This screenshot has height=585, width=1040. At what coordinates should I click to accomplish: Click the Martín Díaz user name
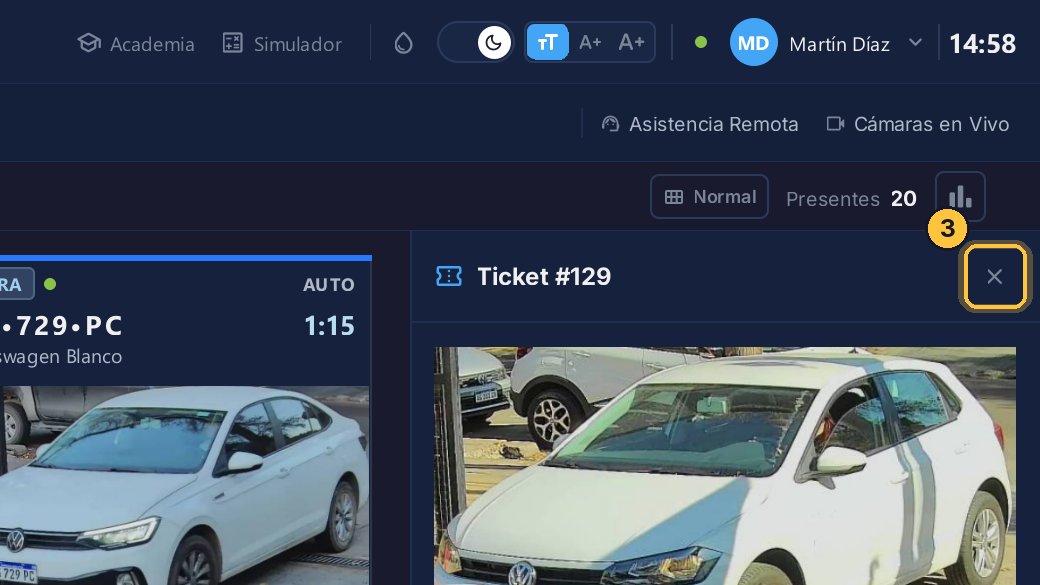pos(839,44)
